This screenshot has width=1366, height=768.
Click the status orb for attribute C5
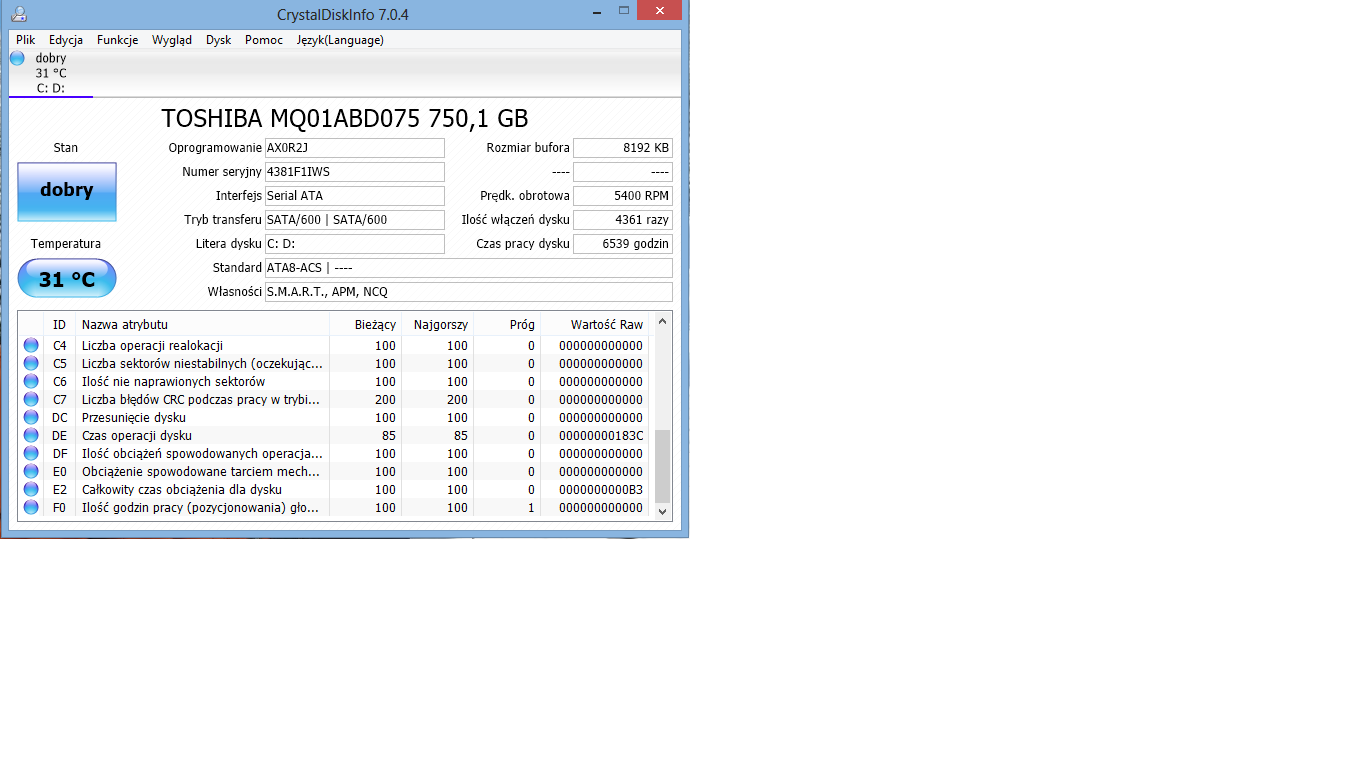coord(31,363)
